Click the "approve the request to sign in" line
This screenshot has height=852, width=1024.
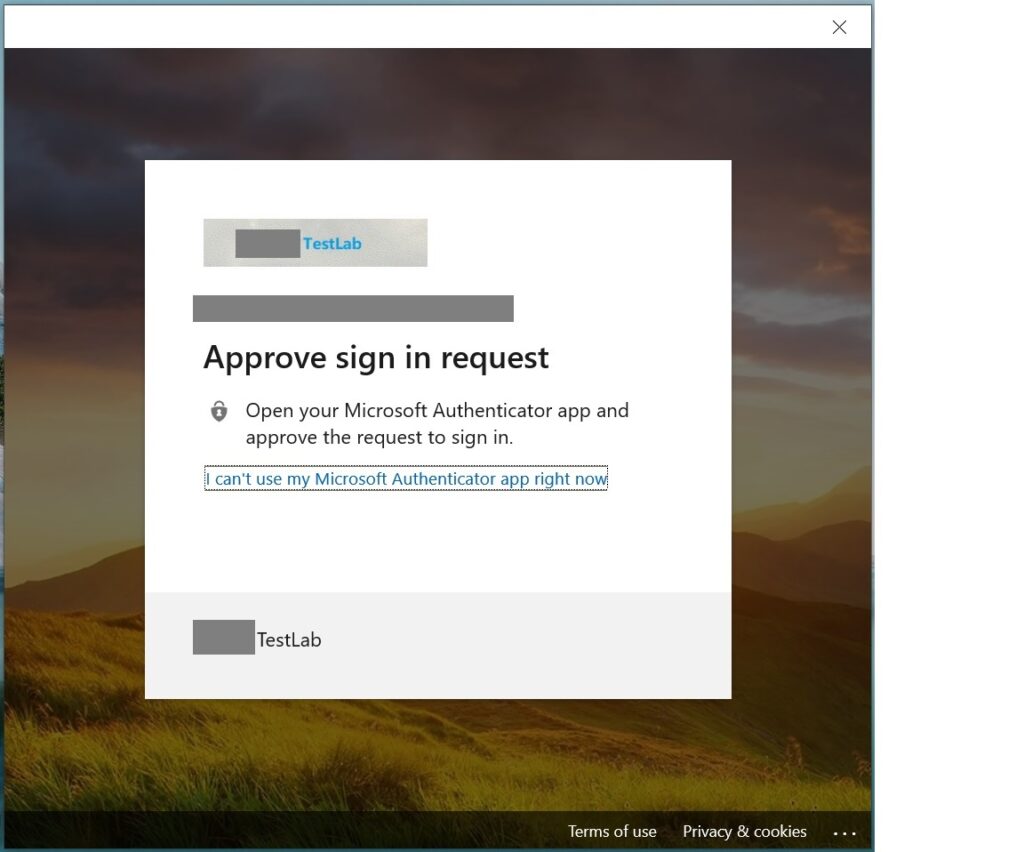pyautogui.click(x=379, y=438)
